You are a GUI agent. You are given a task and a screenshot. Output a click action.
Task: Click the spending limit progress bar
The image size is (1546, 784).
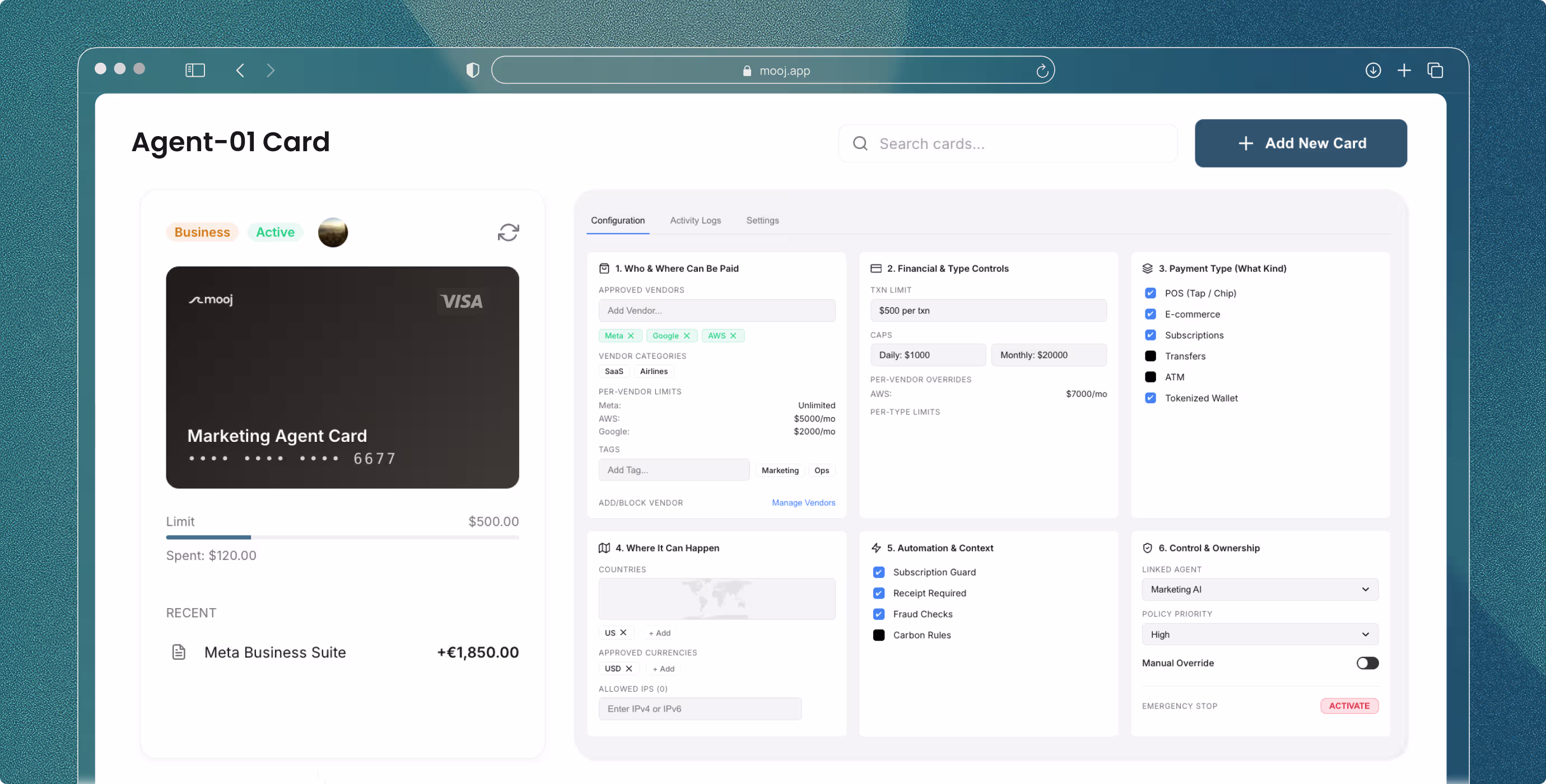pos(342,537)
